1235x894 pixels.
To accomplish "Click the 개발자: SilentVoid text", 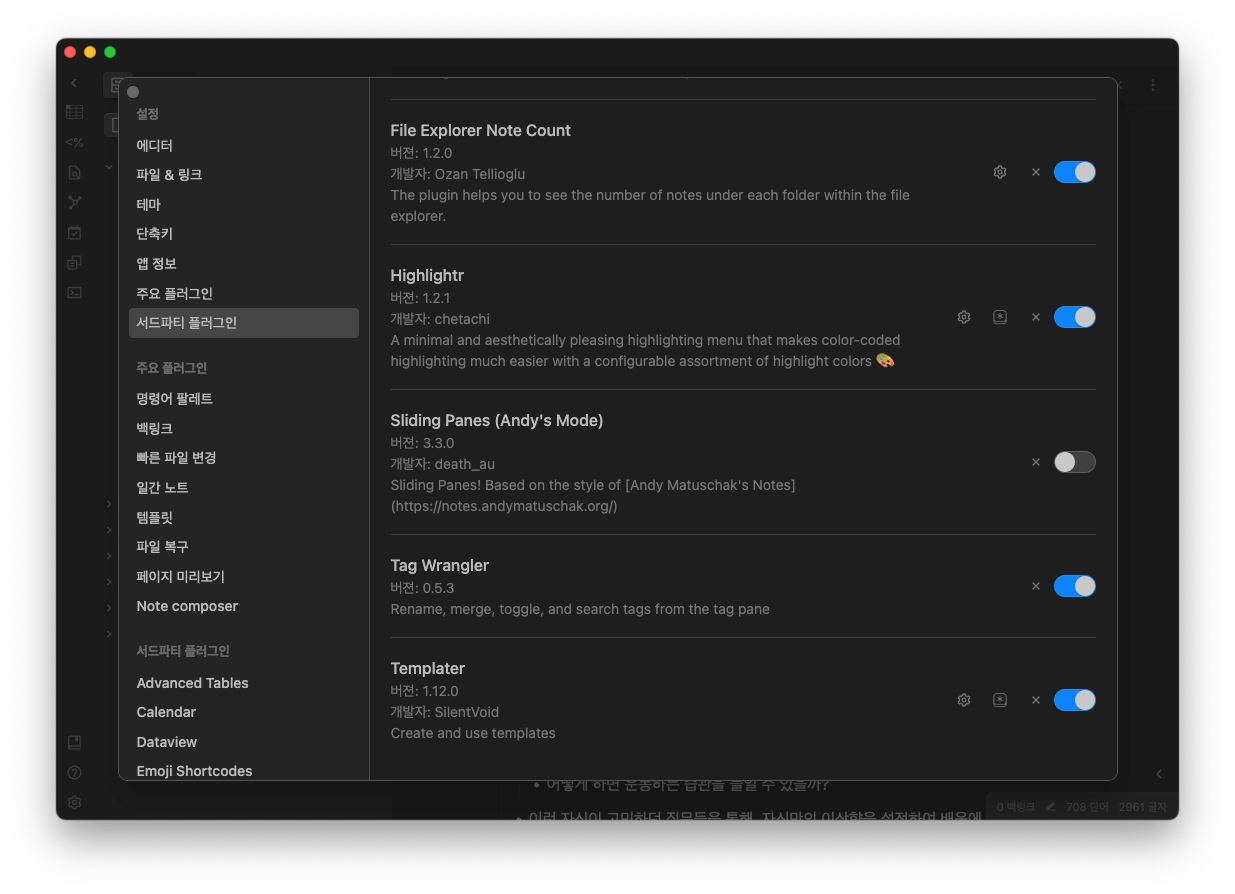I will click(x=444, y=712).
